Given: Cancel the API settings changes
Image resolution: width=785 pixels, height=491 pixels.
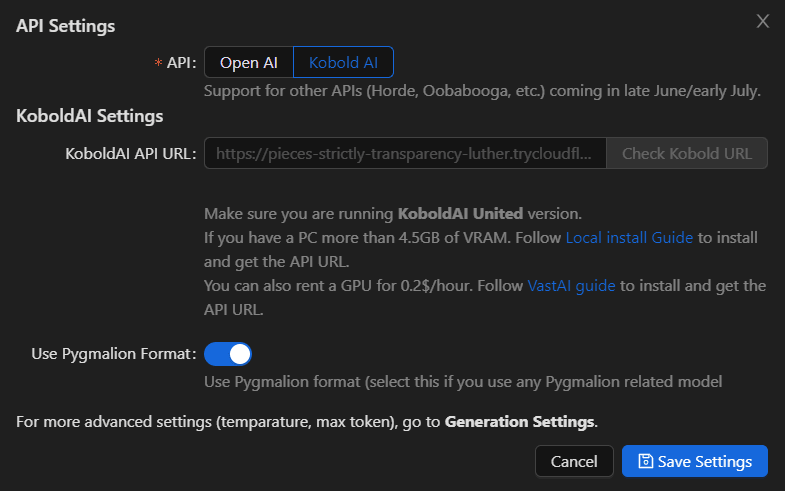Looking at the screenshot, I should pyautogui.click(x=574, y=461).
